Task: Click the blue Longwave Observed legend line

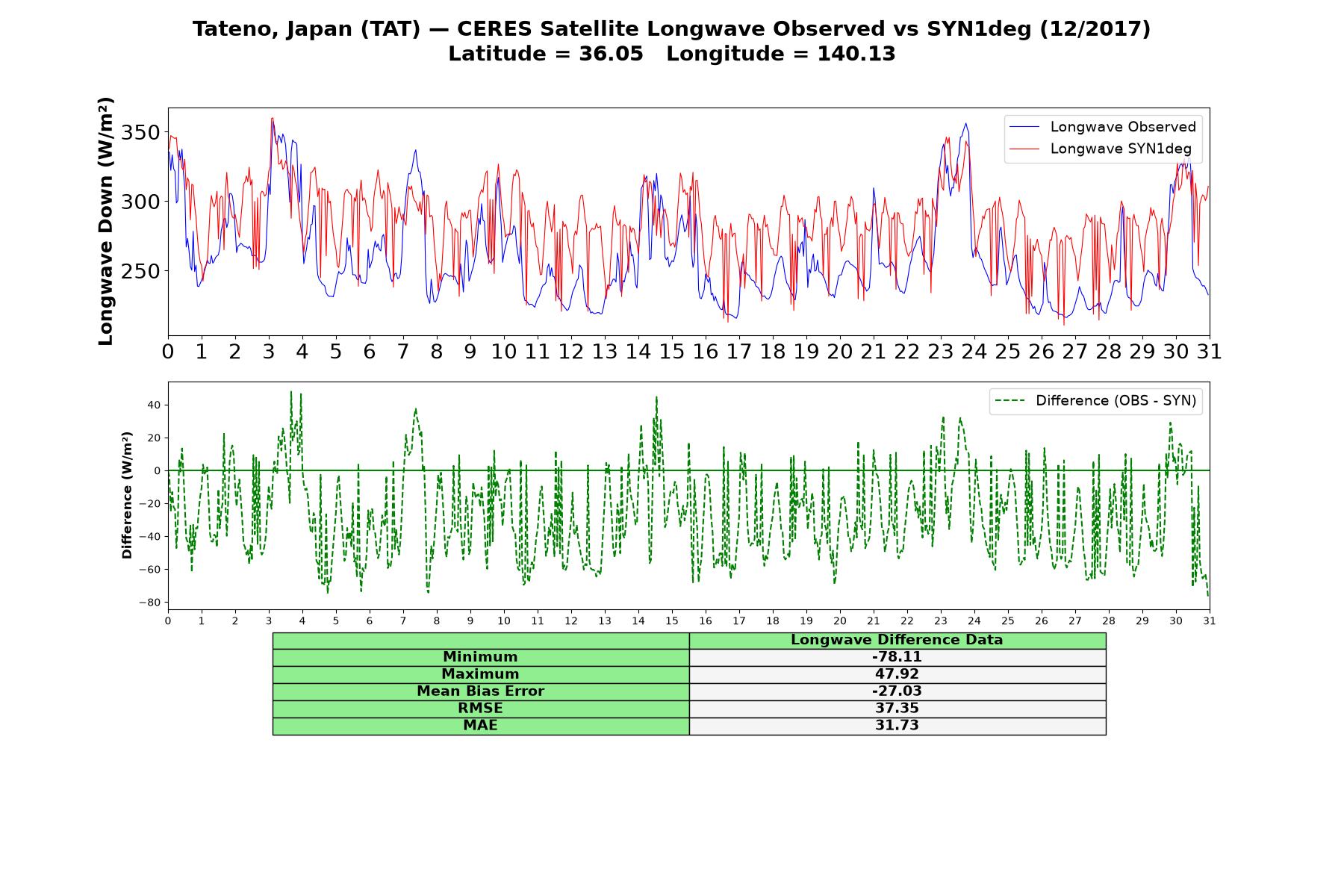Action: click(x=1024, y=127)
